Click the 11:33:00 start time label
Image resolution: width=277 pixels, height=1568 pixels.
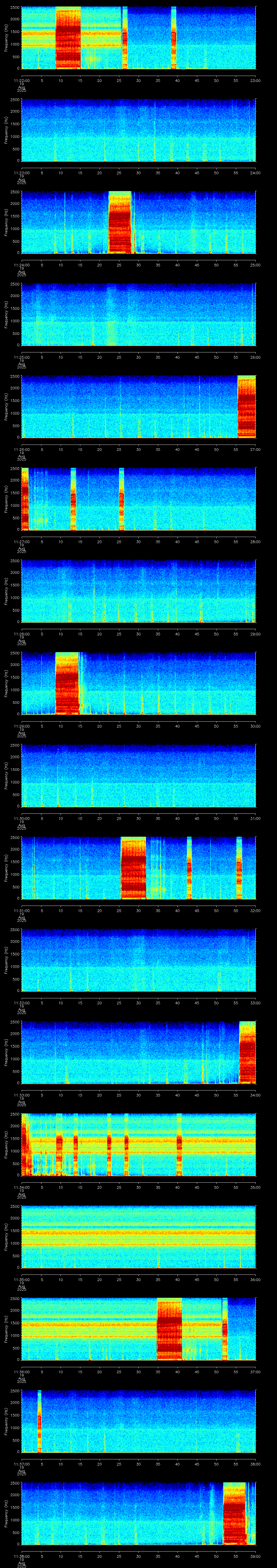(21, 1095)
